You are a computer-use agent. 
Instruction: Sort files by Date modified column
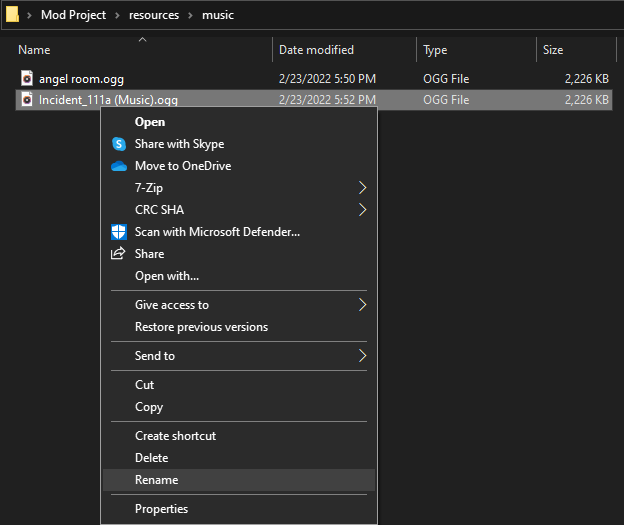pos(316,50)
